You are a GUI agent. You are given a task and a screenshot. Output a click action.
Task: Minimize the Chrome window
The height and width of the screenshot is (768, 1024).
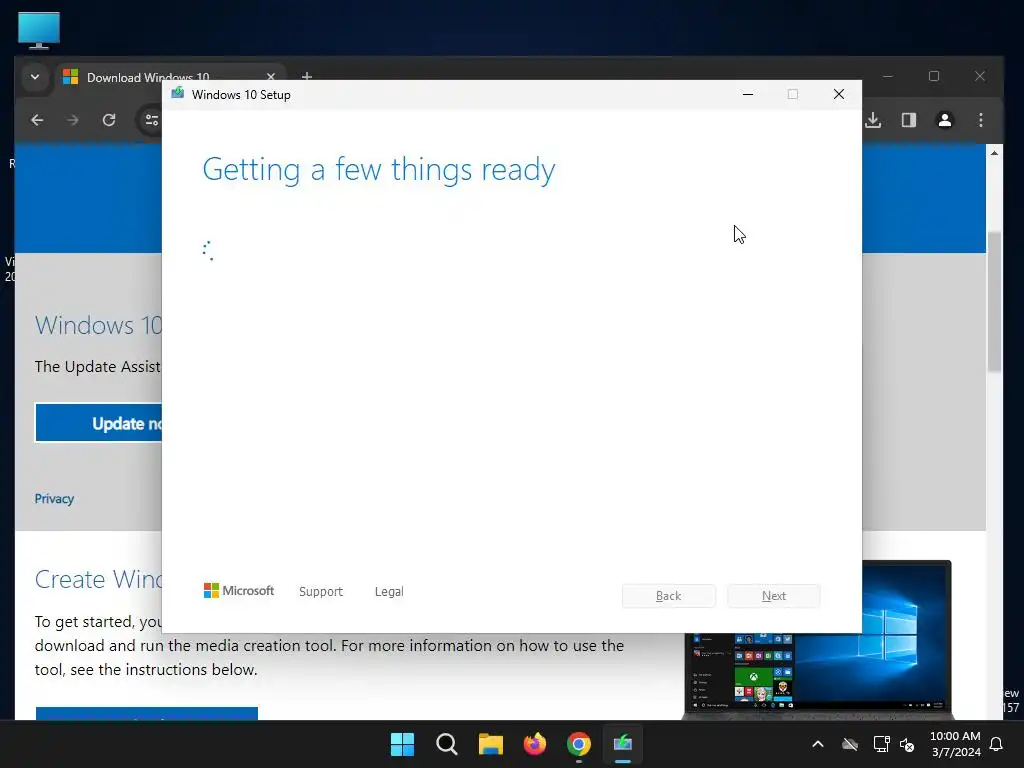pos(888,76)
